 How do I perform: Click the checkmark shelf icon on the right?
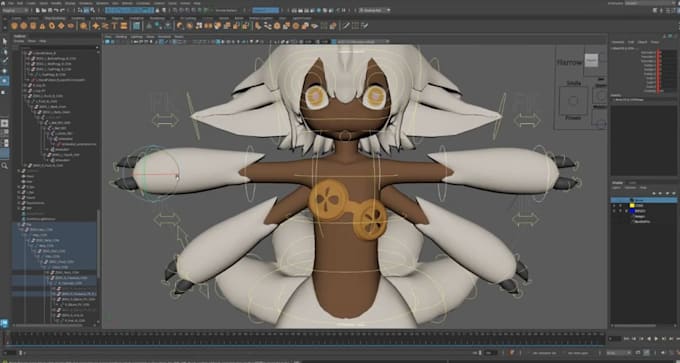[x=365, y=26]
